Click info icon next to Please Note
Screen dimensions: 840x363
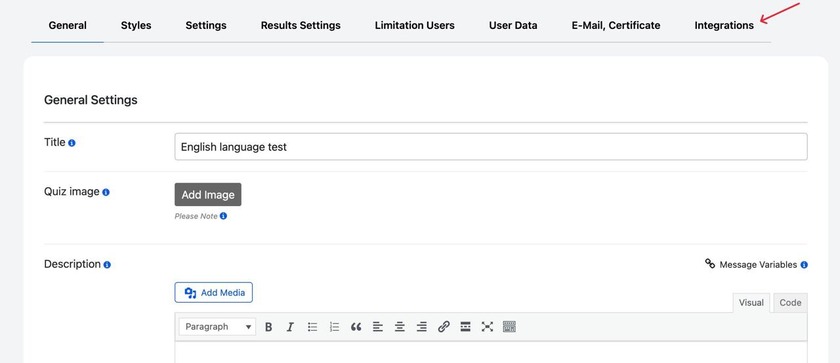(x=223, y=216)
